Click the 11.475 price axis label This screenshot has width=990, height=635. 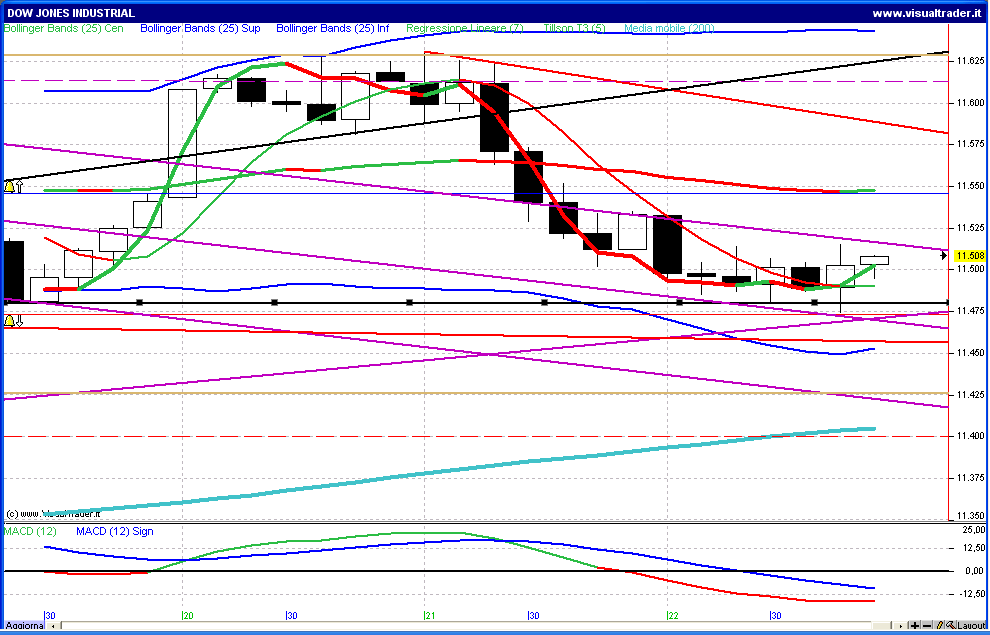[x=970, y=311]
